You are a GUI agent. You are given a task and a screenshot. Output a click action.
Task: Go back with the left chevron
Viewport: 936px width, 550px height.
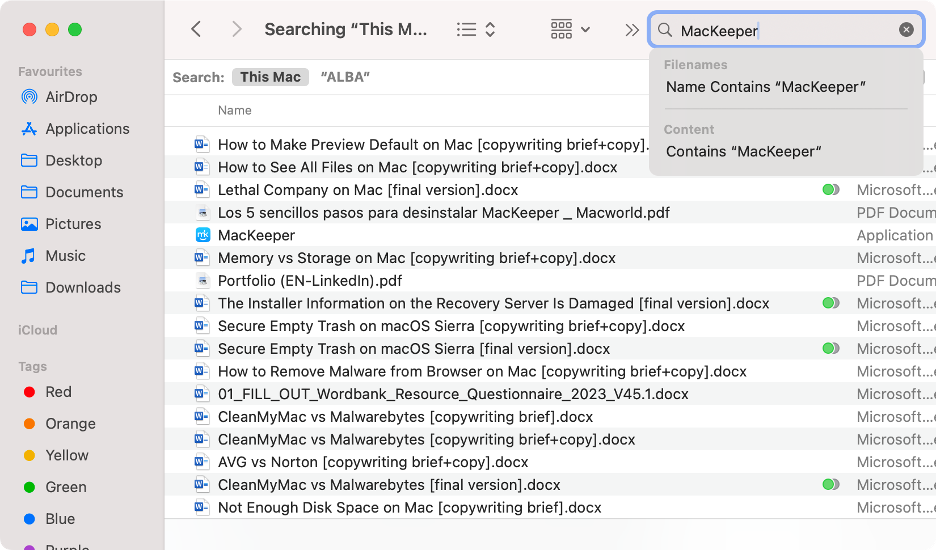(x=196, y=29)
